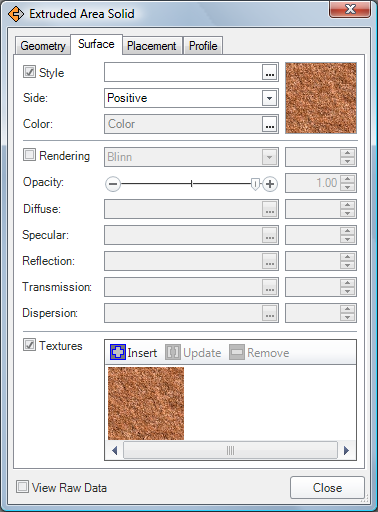
Task: Click the textures horizontal scrollbar thumb
Action: 230,451
